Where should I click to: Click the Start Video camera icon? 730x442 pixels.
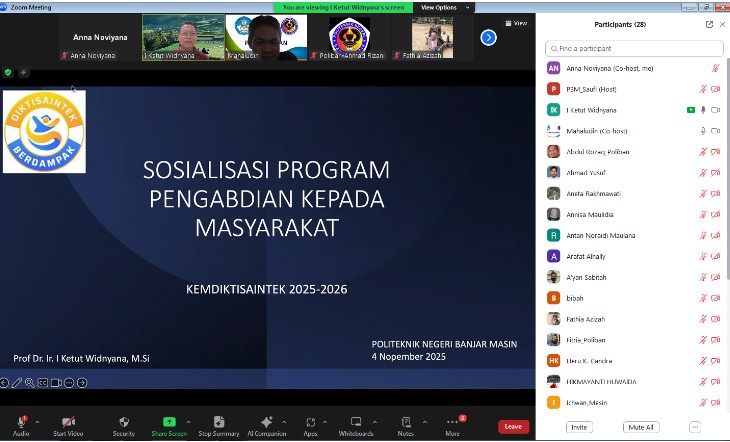pyautogui.click(x=68, y=422)
